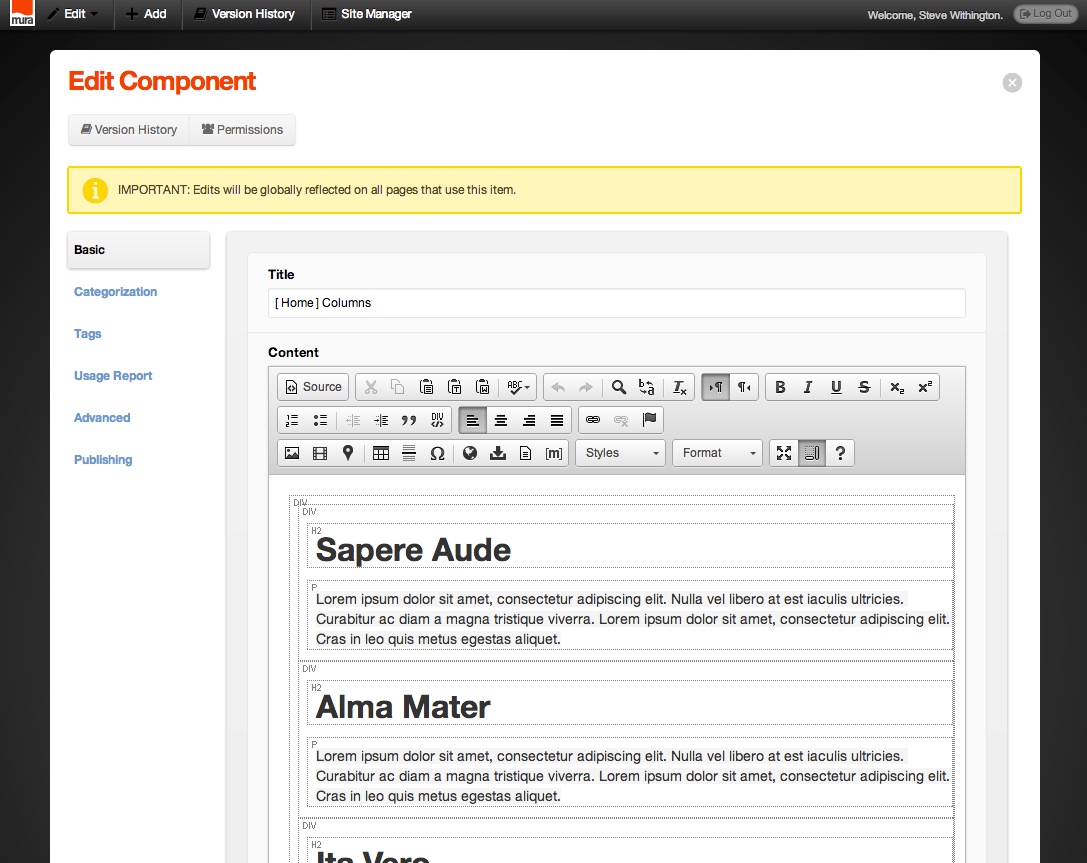Select the Categorization tab

116,292
